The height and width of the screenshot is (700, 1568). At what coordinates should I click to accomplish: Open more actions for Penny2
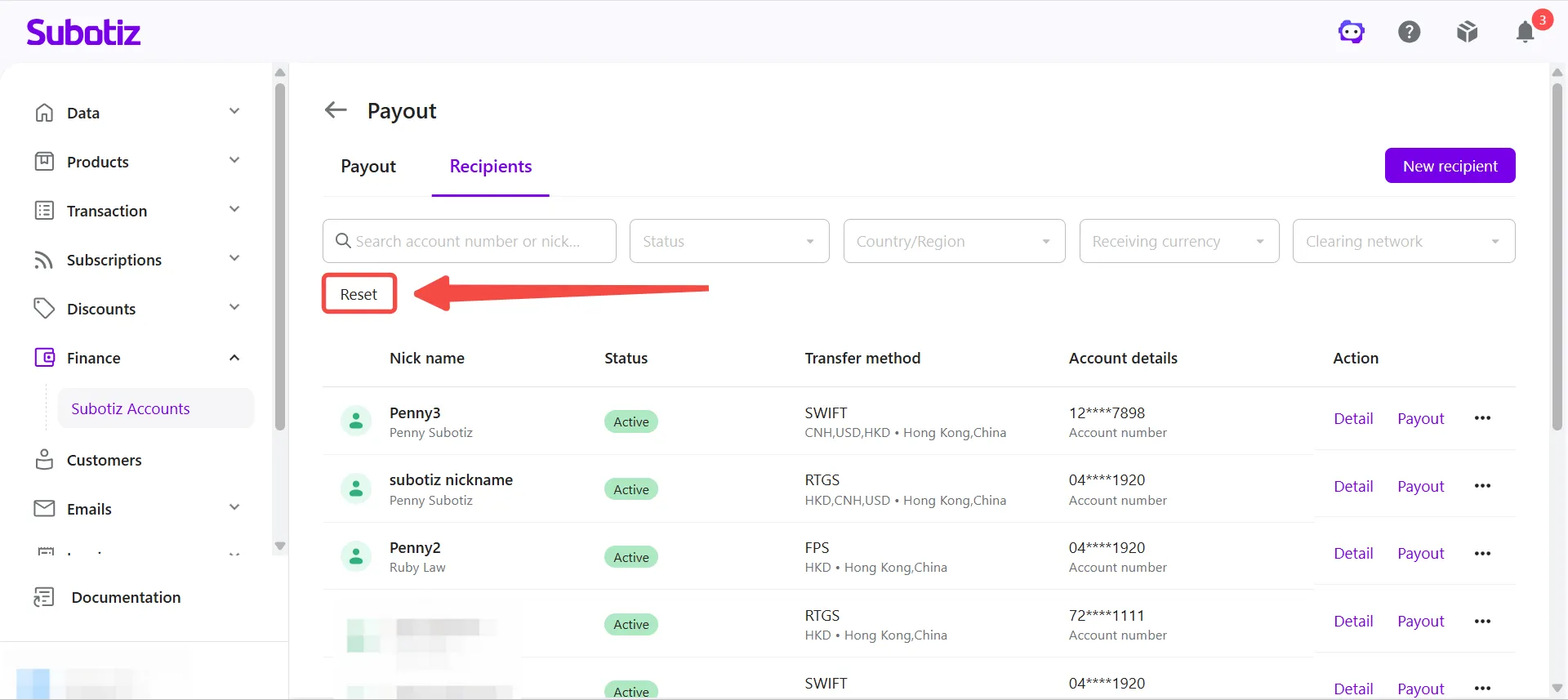pos(1482,554)
